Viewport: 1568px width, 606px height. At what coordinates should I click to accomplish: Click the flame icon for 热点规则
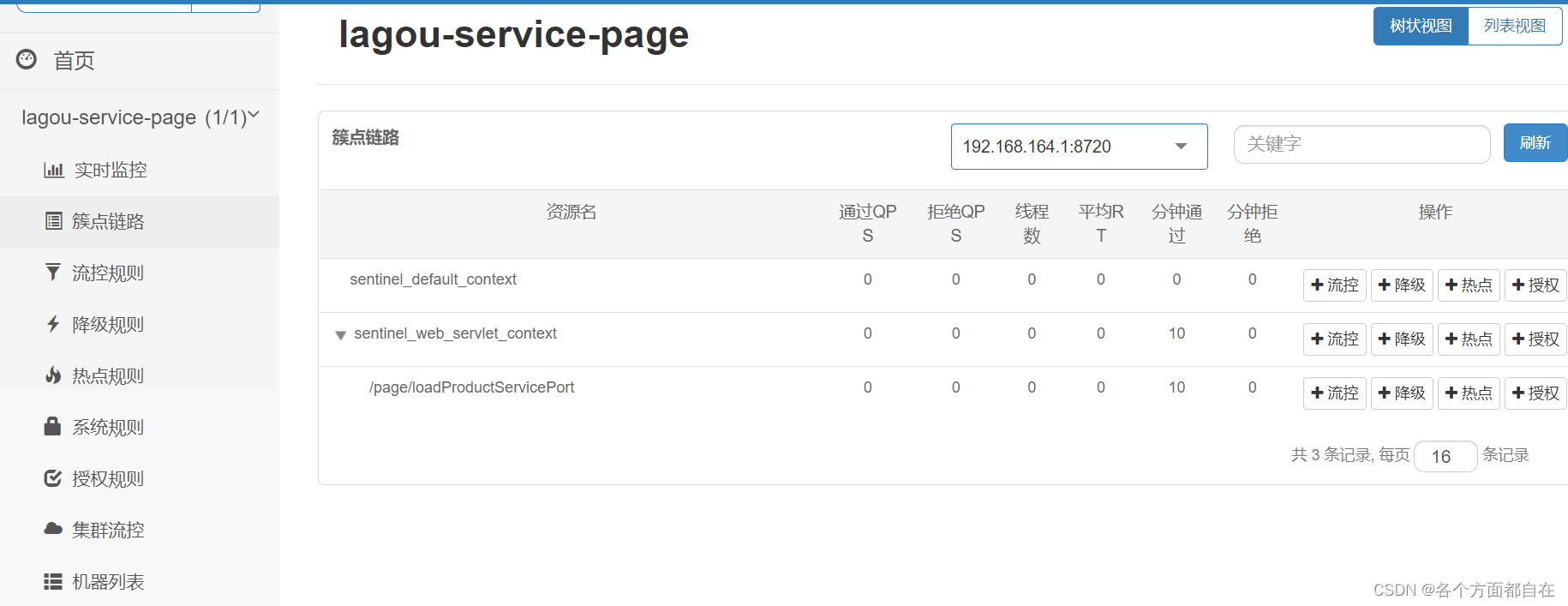coord(53,375)
